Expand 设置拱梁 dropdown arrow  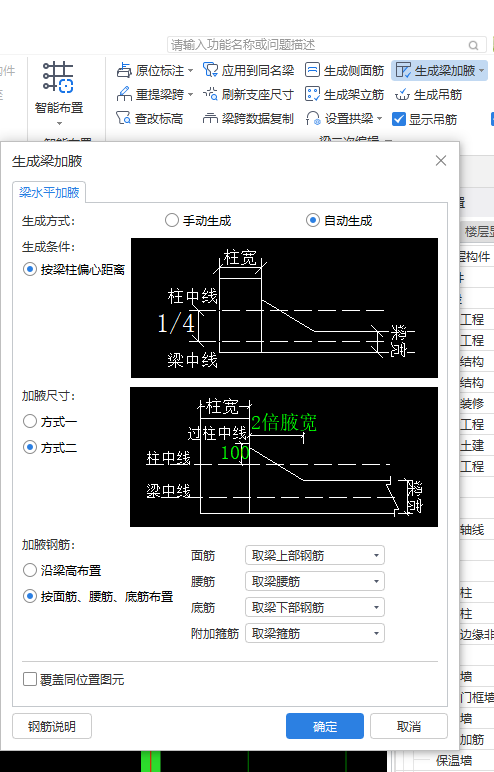[379, 119]
